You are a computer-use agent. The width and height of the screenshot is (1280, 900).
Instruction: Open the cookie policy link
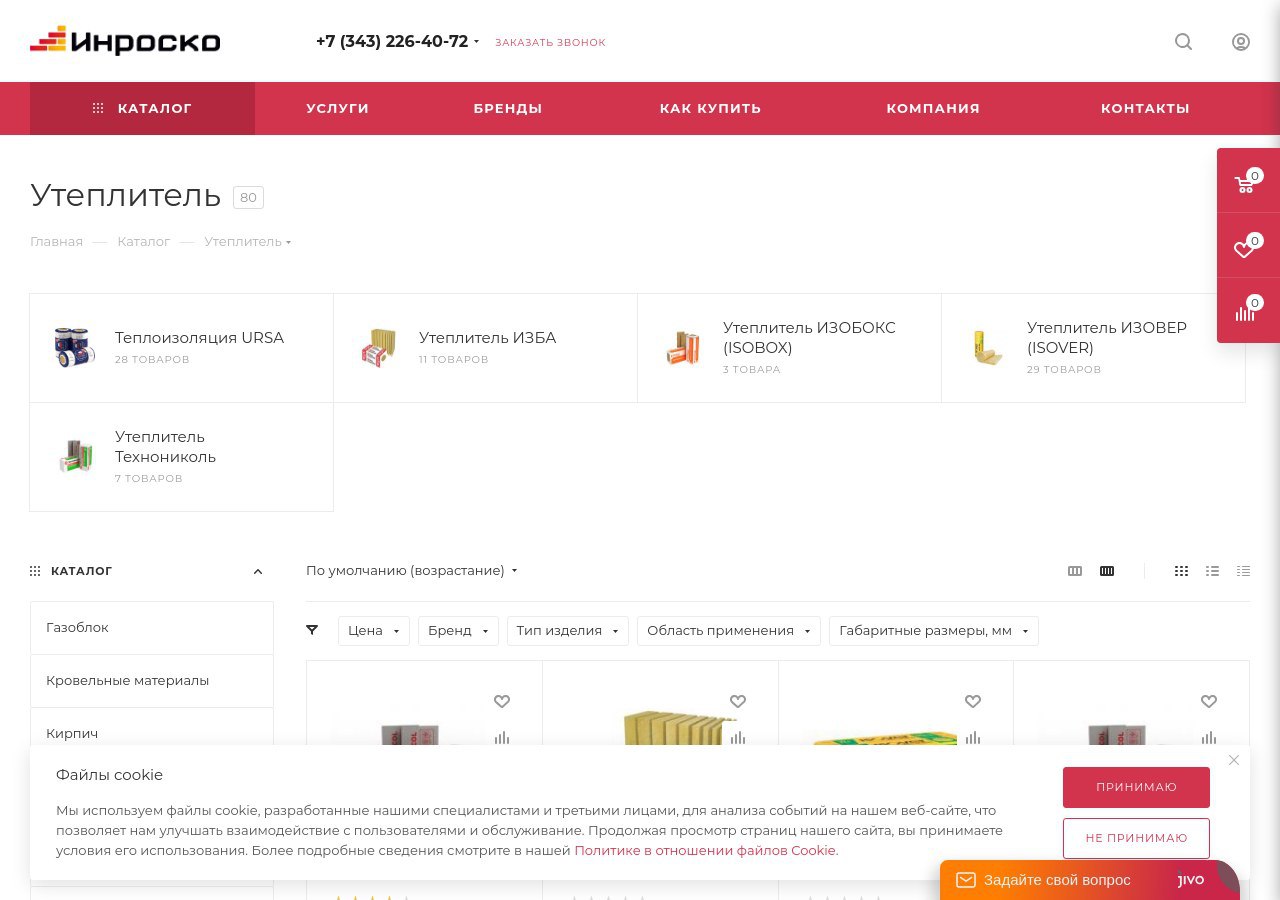point(705,851)
